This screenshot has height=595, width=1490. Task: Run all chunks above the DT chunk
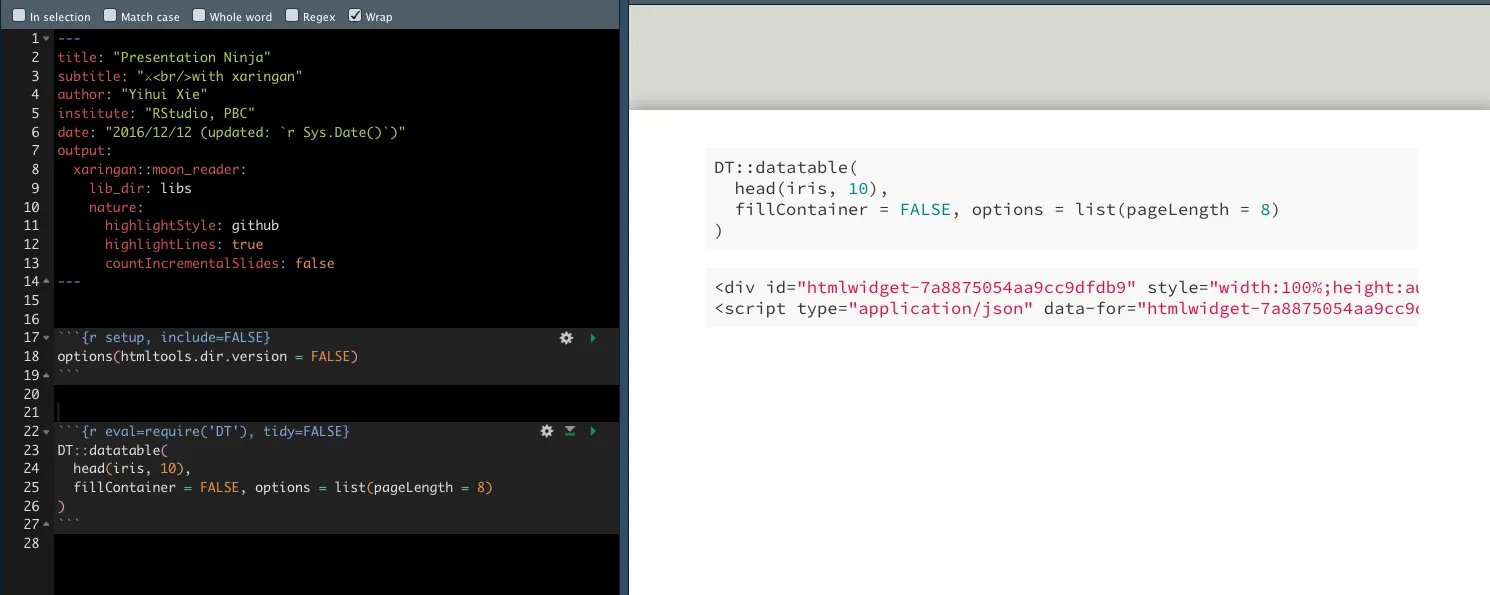pyautogui.click(x=570, y=431)
